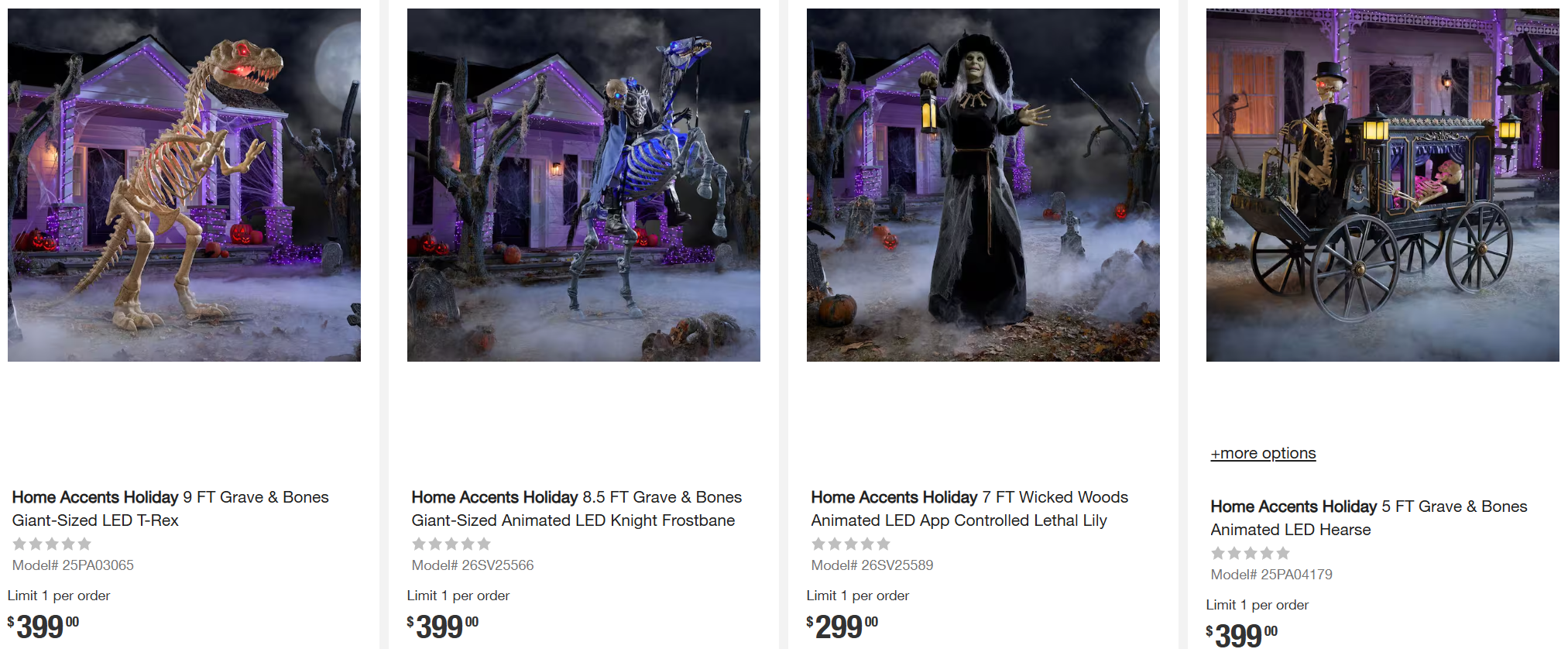Click the Lethal Lily star rating icons
This screenshot has height=649, width=1568.
coord(851,544)
